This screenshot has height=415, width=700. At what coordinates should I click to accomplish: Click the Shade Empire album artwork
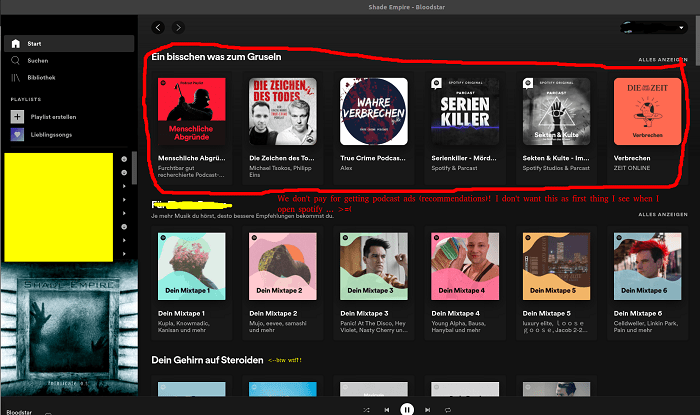[69, 329]
